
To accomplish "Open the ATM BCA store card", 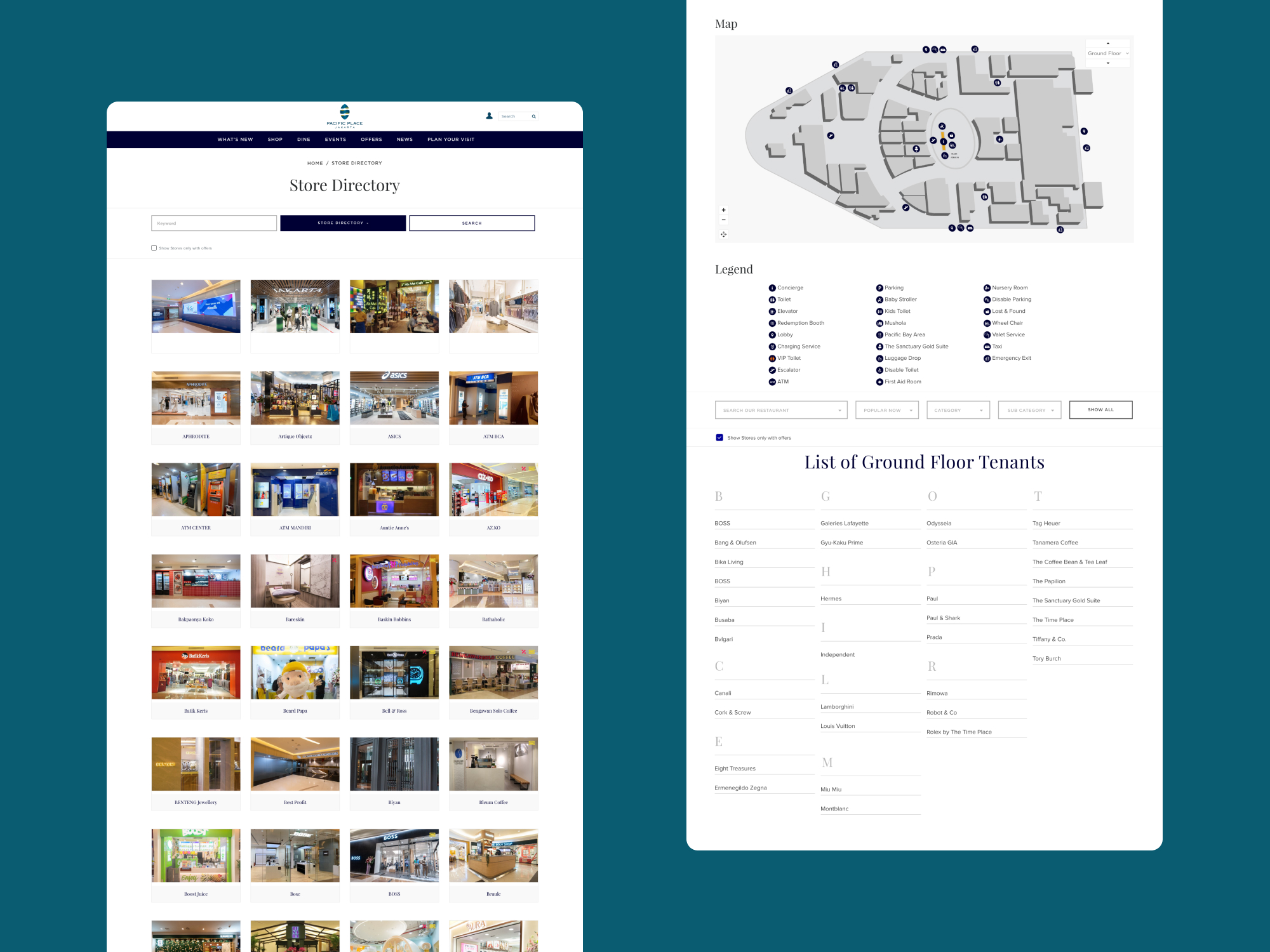I will click(493, 407).
